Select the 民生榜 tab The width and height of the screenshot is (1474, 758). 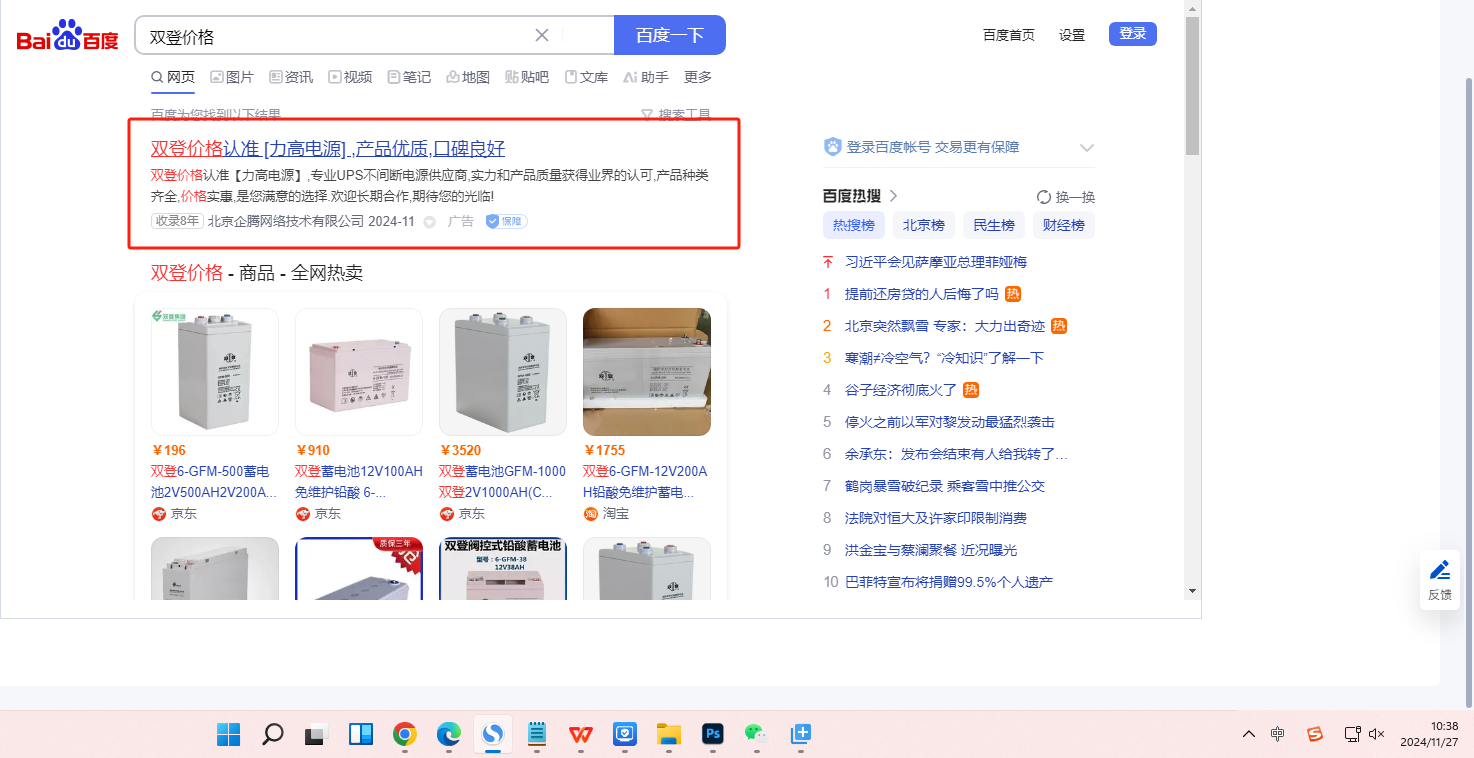click(994, 225)
